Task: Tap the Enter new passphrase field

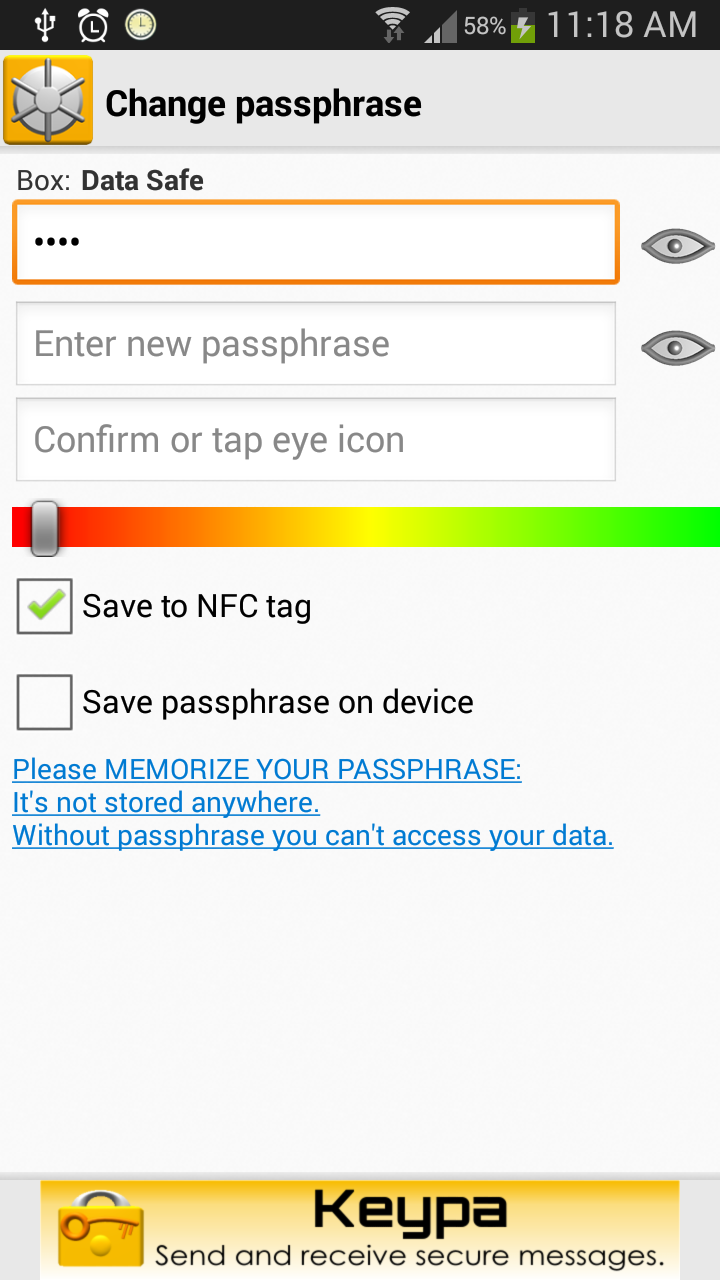Action: pyautogui.click(x=315, y=344)
